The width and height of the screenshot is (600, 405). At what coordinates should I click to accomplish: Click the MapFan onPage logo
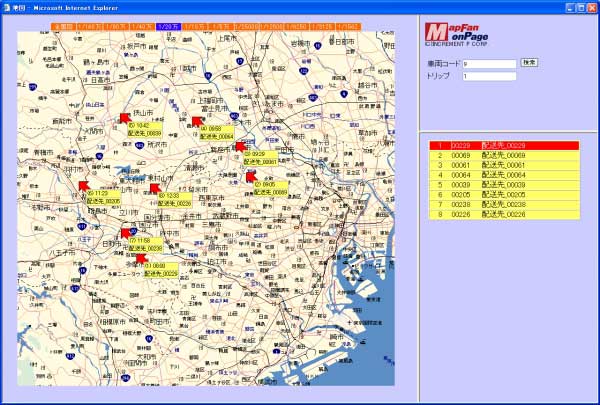point(457,34)
